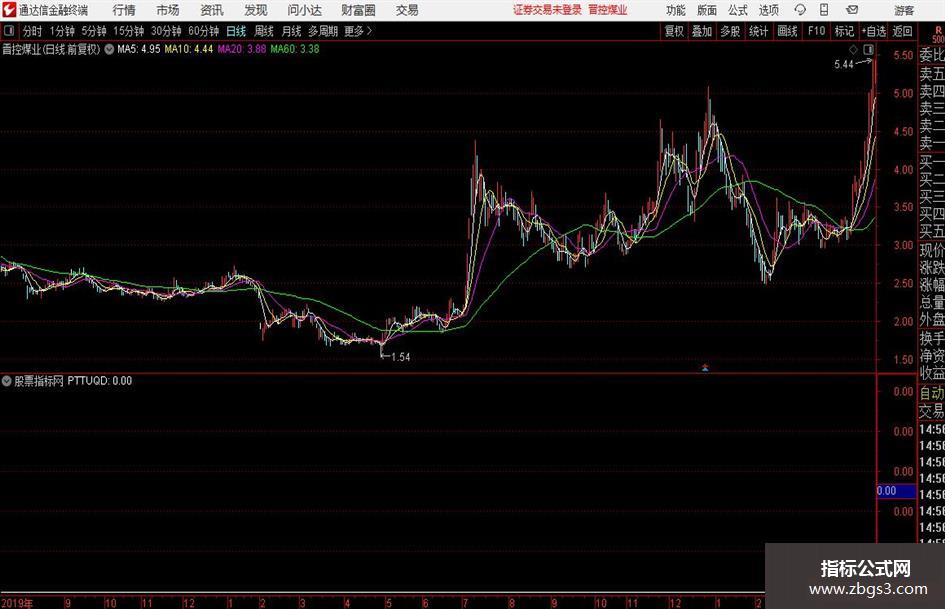Click the MA10: 4.44 value

click(x=189, y=49)
